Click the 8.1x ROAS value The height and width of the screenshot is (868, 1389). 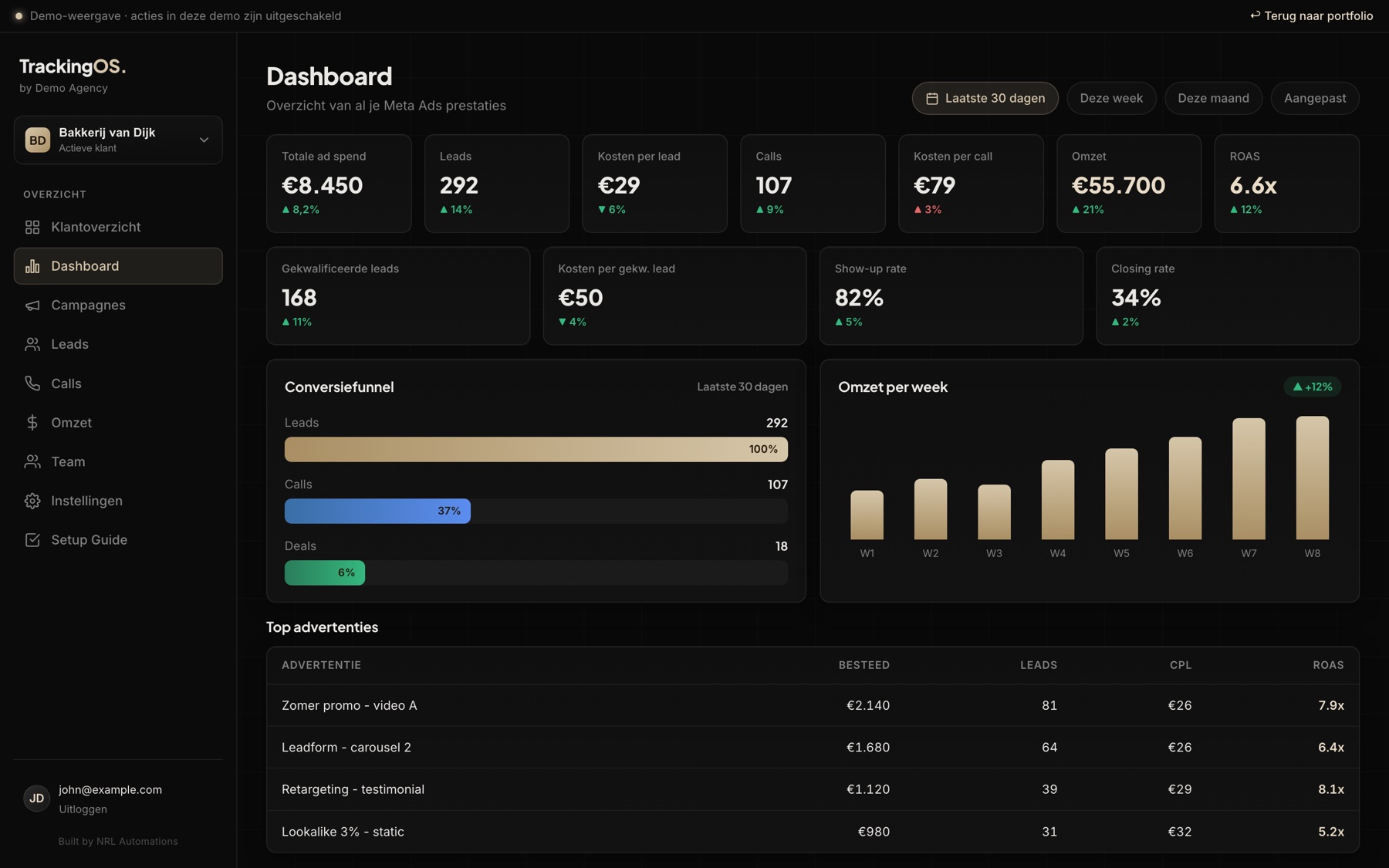click(1331, 790)
